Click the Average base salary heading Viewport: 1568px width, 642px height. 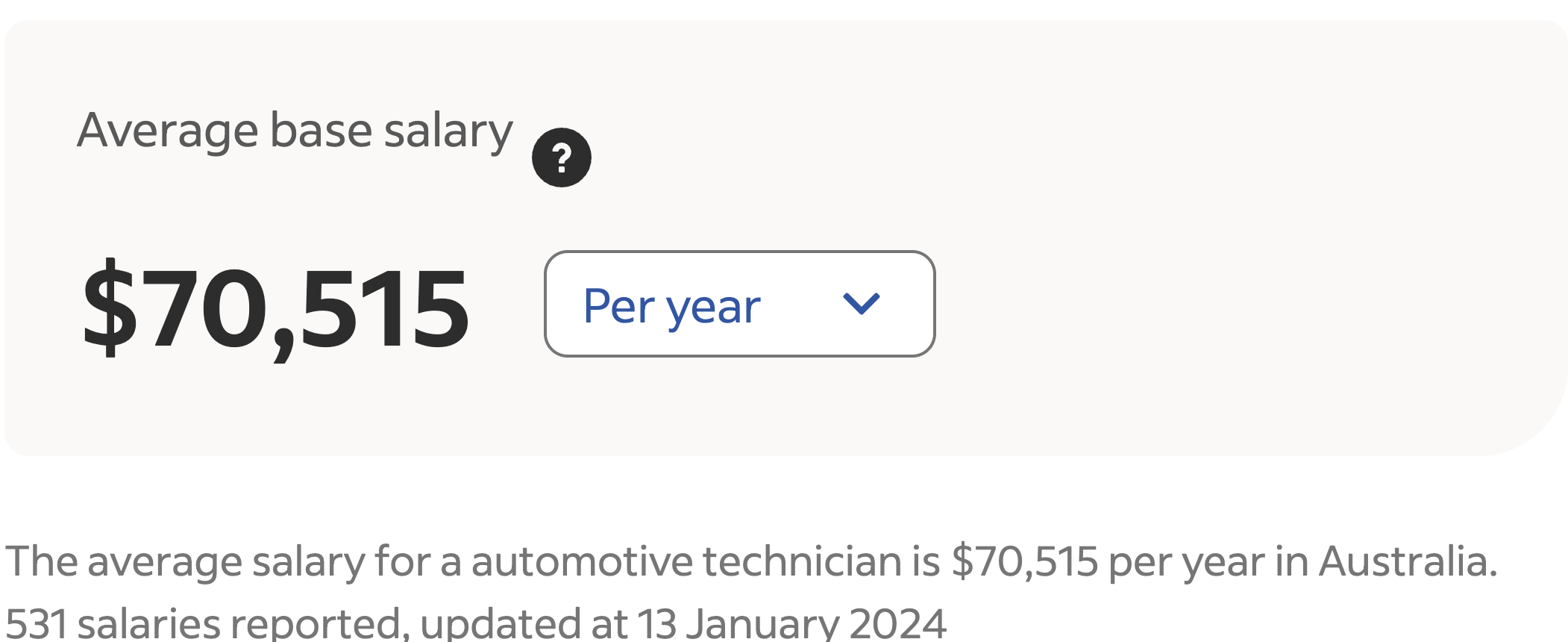[295, 131]
